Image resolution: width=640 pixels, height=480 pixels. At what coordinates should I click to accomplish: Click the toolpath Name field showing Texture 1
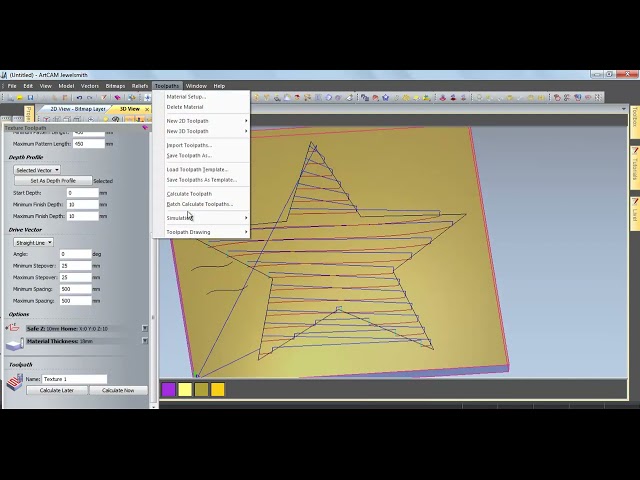[74, 379]
